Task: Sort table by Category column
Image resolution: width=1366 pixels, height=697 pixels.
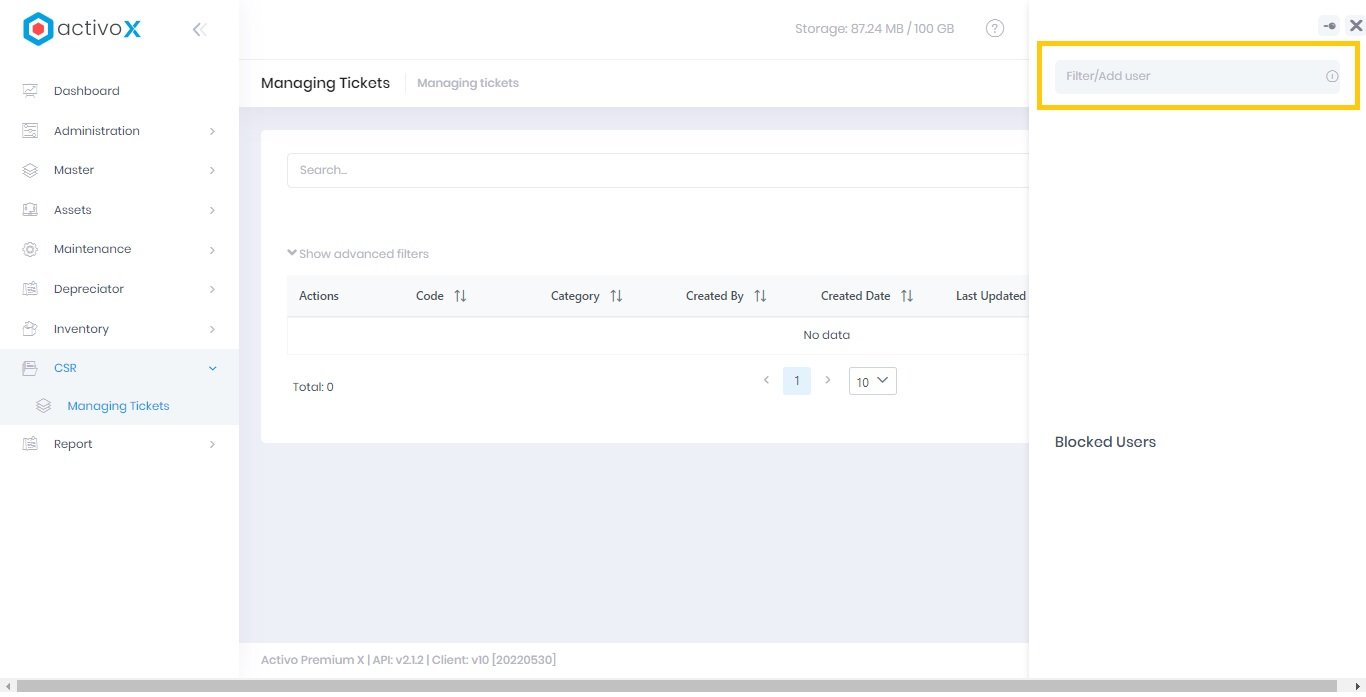Action: (x=616, y=296)
